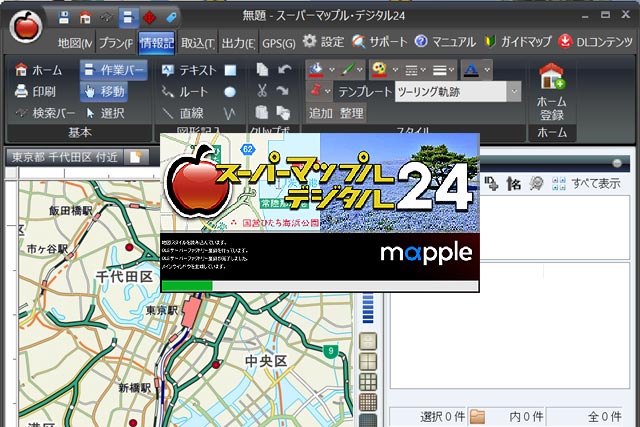Open the 取込 ribbon tab
Image resolution: width=640 pixels, height=427 pixels.
tap(198, 42)
